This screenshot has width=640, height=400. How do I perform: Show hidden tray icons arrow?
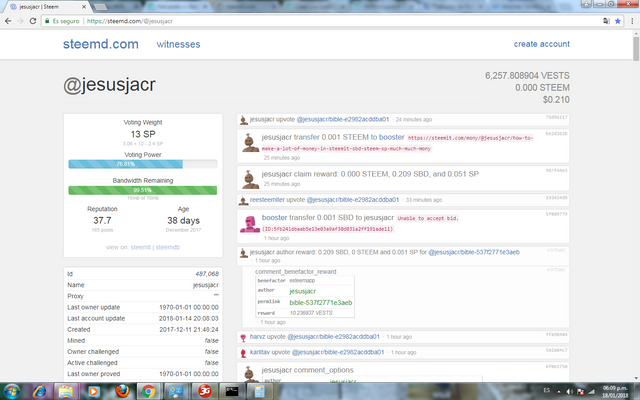(x=559, y=392)
